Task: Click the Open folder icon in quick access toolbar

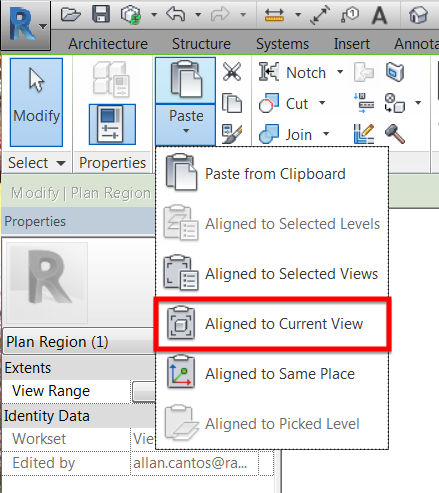Action: (70, 14)
